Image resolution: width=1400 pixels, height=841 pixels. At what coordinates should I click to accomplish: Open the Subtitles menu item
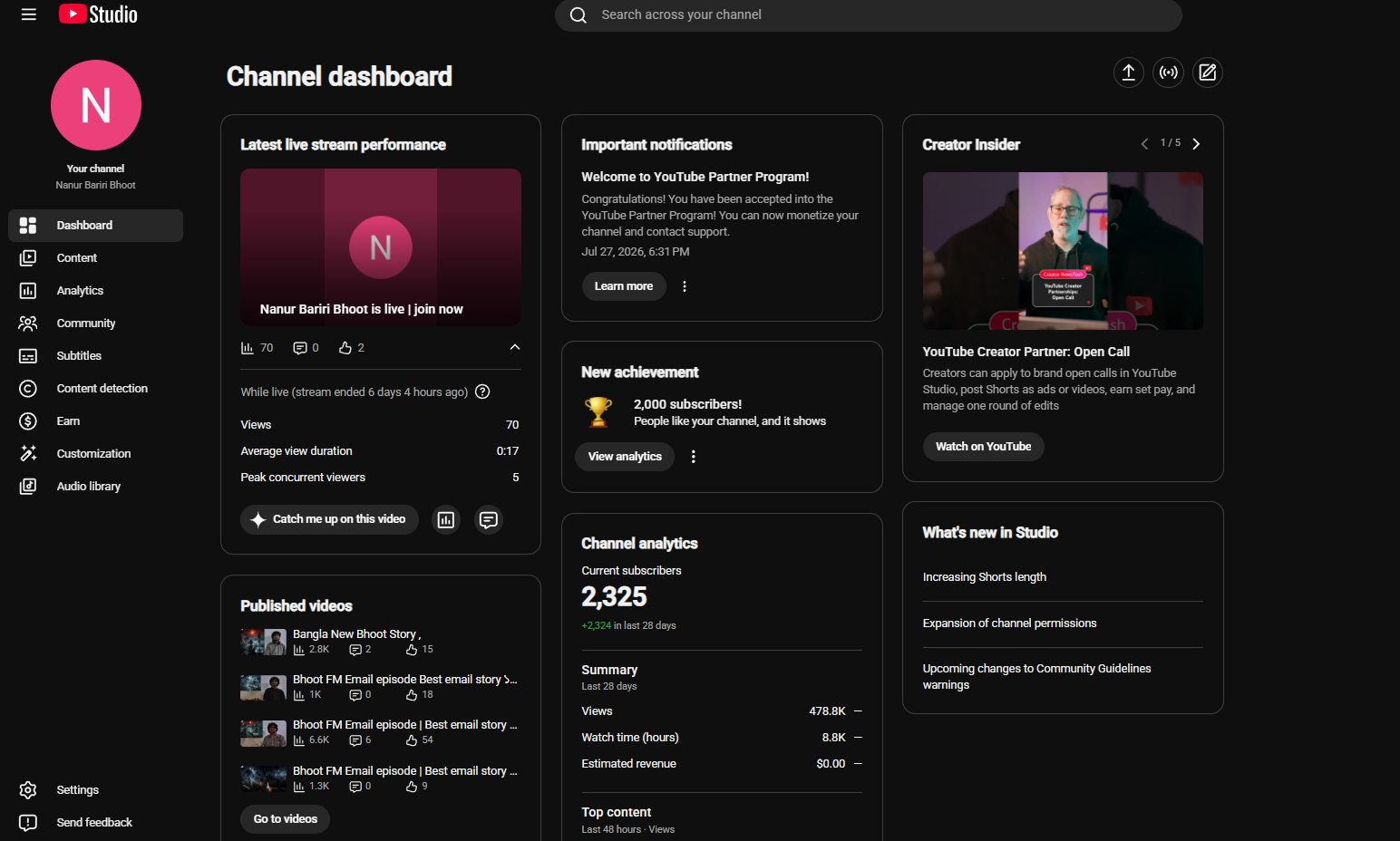coord(95,356)
